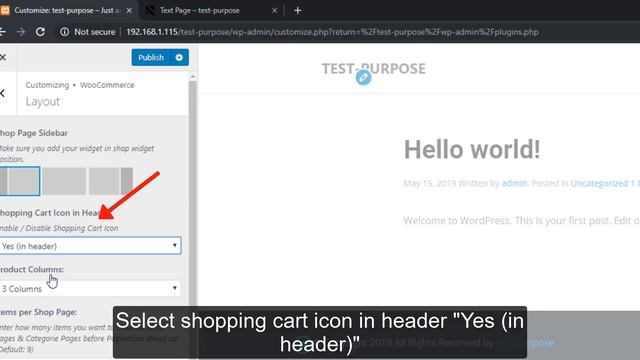Open a new browser tab
Image resolution: width=640 pixels, height=360 pixels.
[x=298, y=11]
